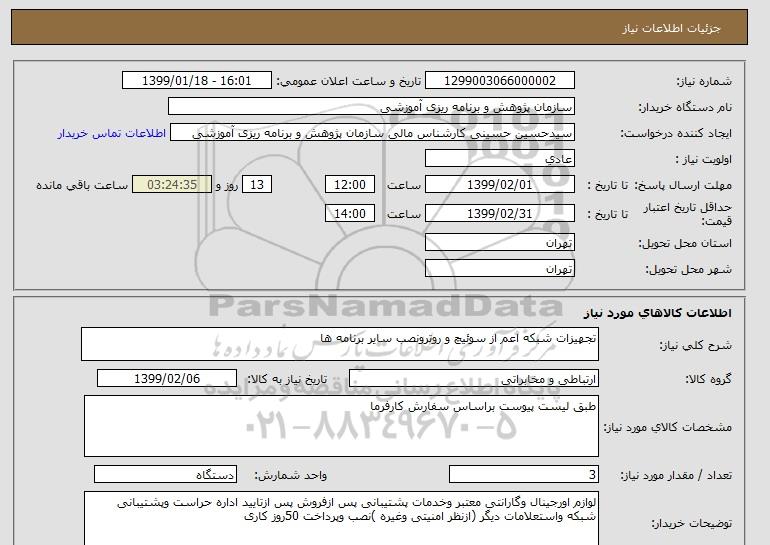770x545 pixels.
Task: Click the label گروه کالا
Action: pos(708,379)
